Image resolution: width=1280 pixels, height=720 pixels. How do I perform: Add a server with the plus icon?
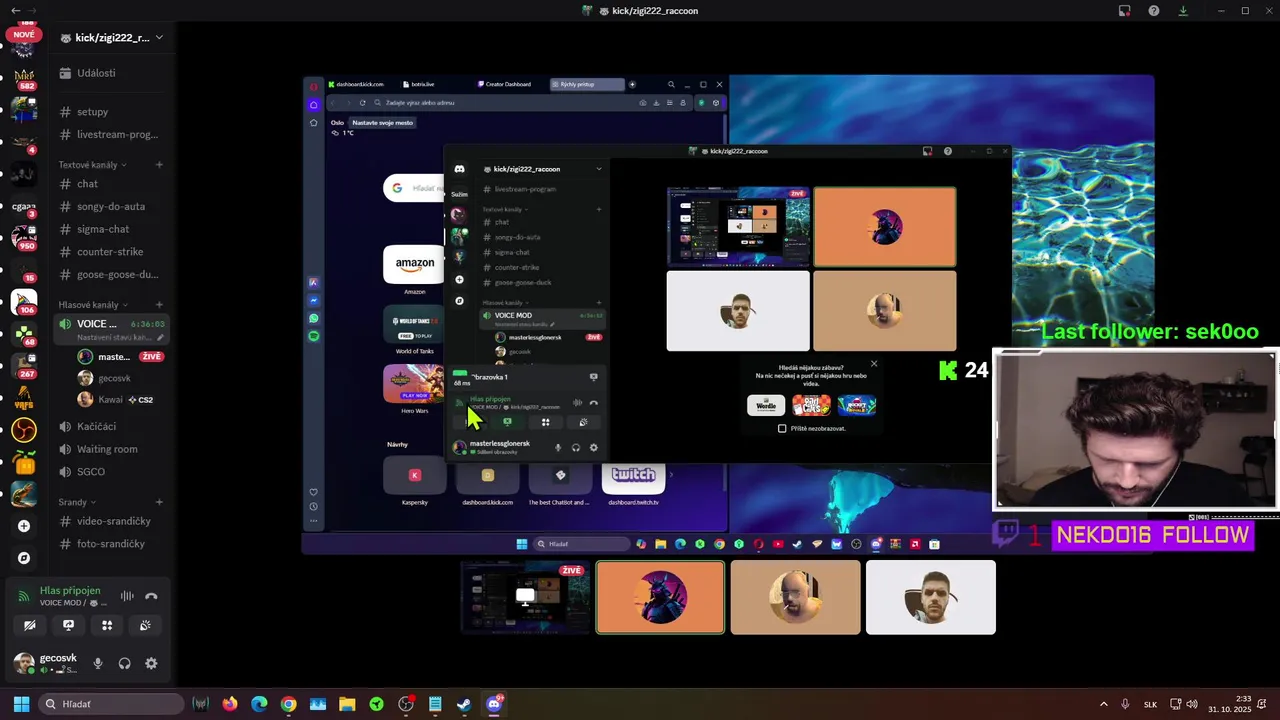tap(24, 526)
